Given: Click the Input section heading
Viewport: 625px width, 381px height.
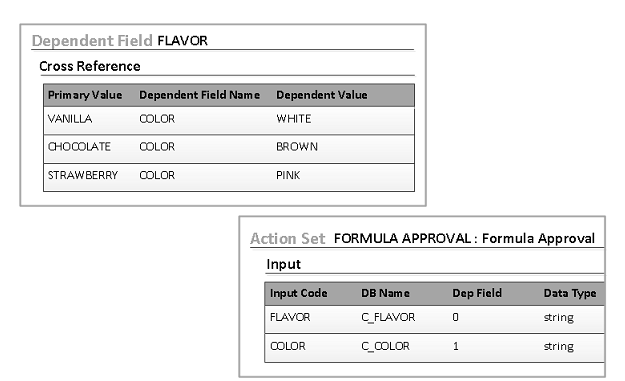Looking at the screenshot, I should point(283,264).
